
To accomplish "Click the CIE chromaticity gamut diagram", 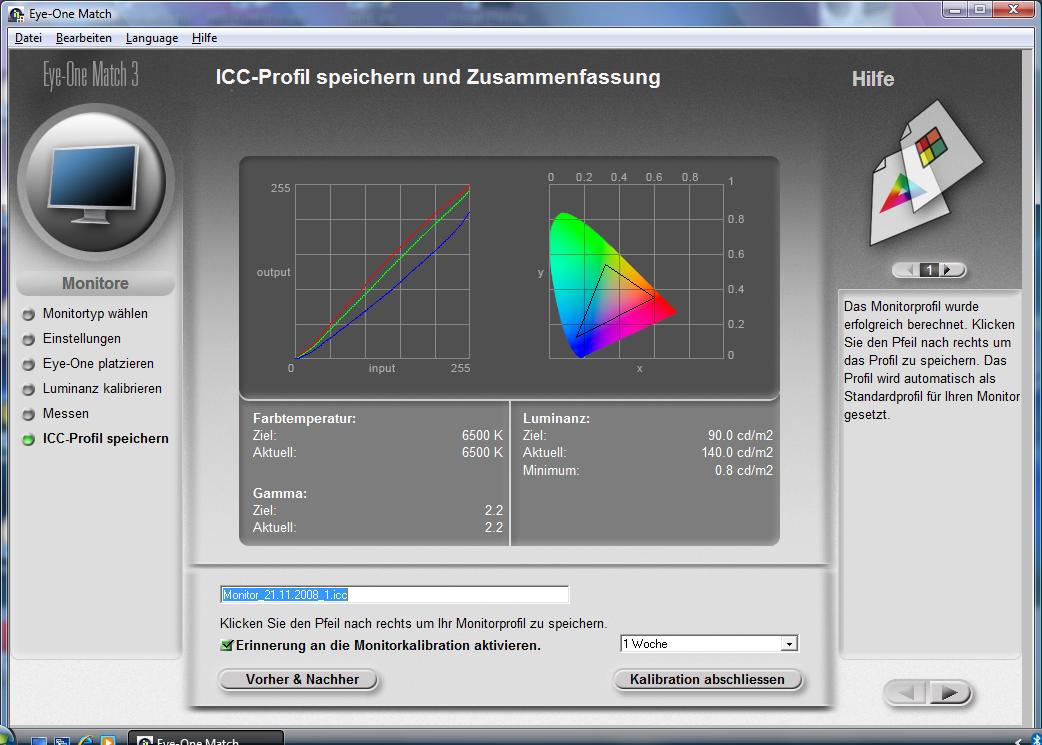I will pos(636,272).
